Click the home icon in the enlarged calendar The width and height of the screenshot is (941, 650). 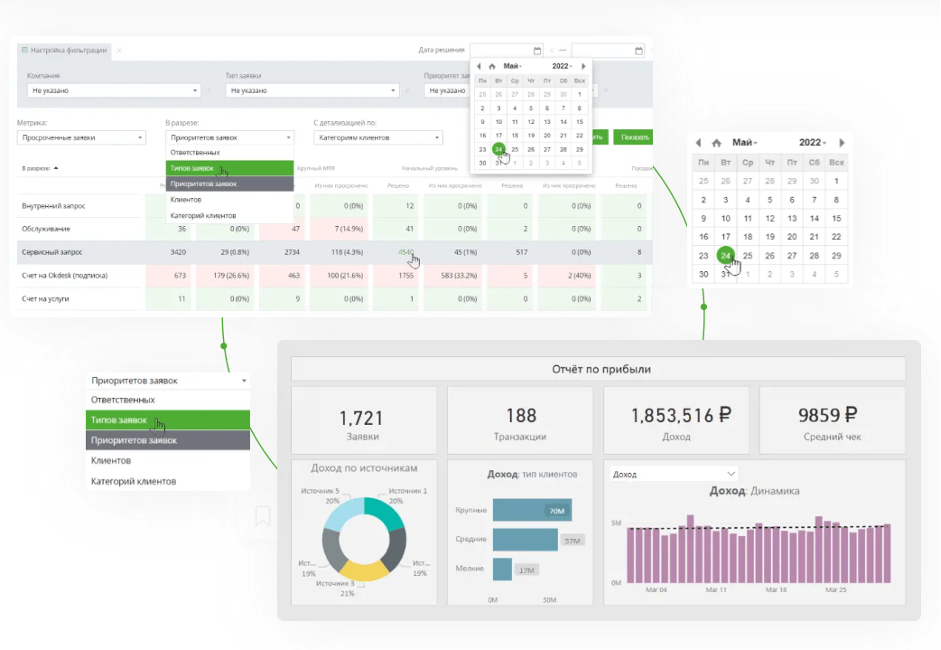tap(716, 143)
